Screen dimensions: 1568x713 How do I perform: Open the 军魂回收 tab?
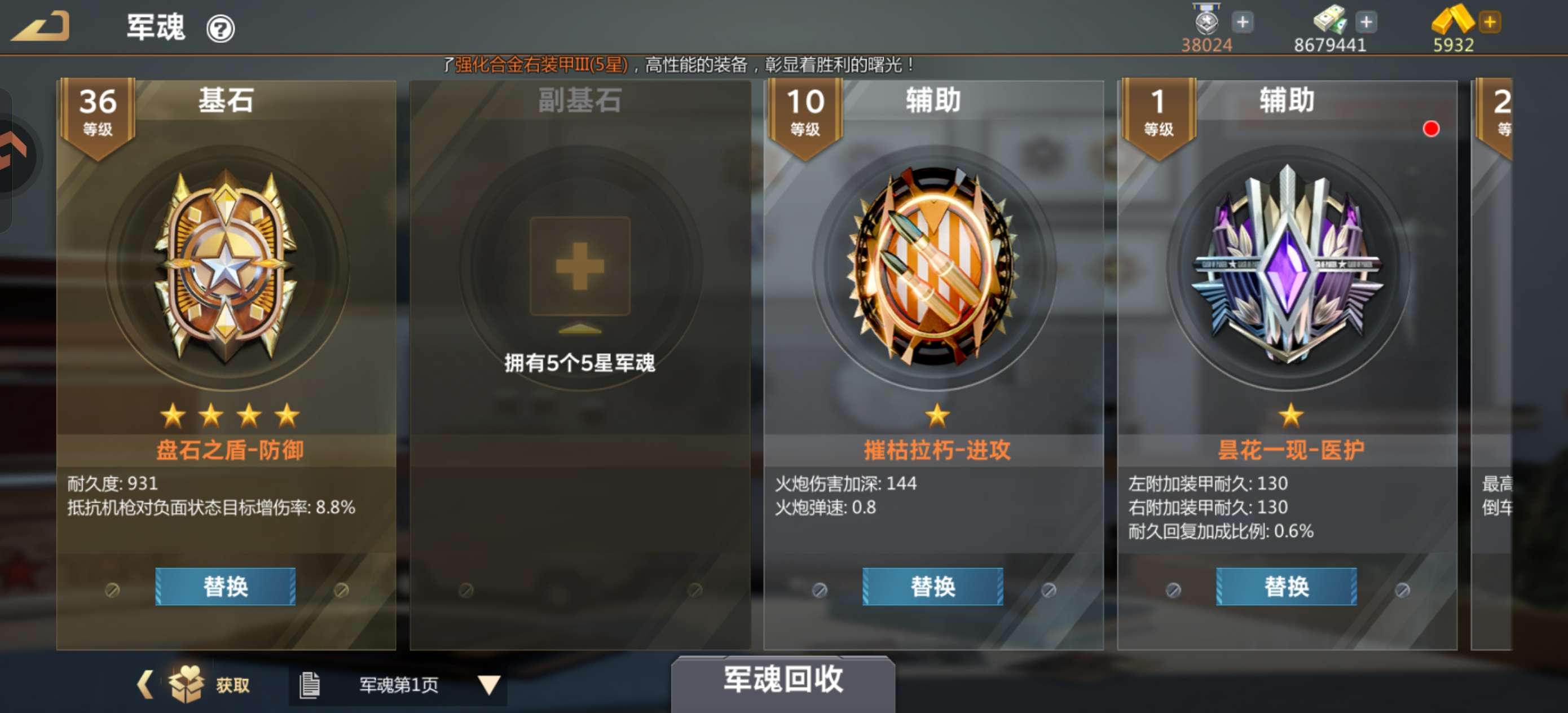[783, 681]
